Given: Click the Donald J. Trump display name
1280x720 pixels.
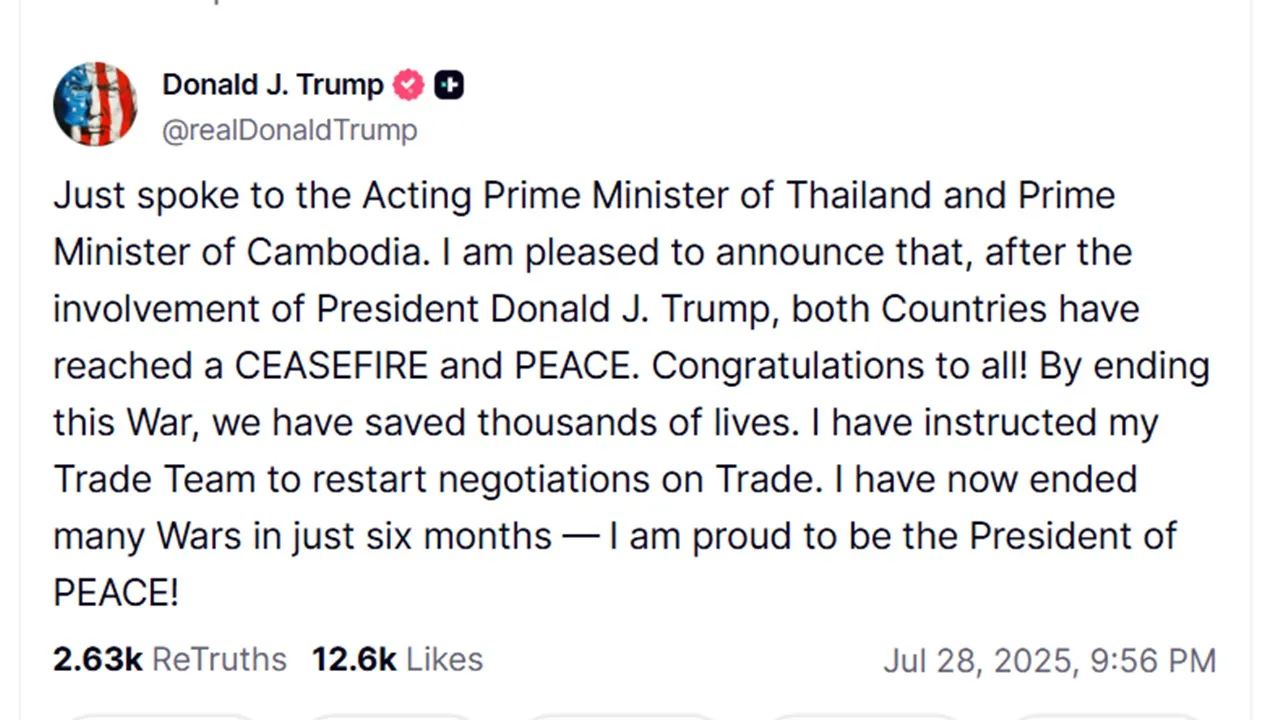Looking at the screenshot, I should coord(272,84).
